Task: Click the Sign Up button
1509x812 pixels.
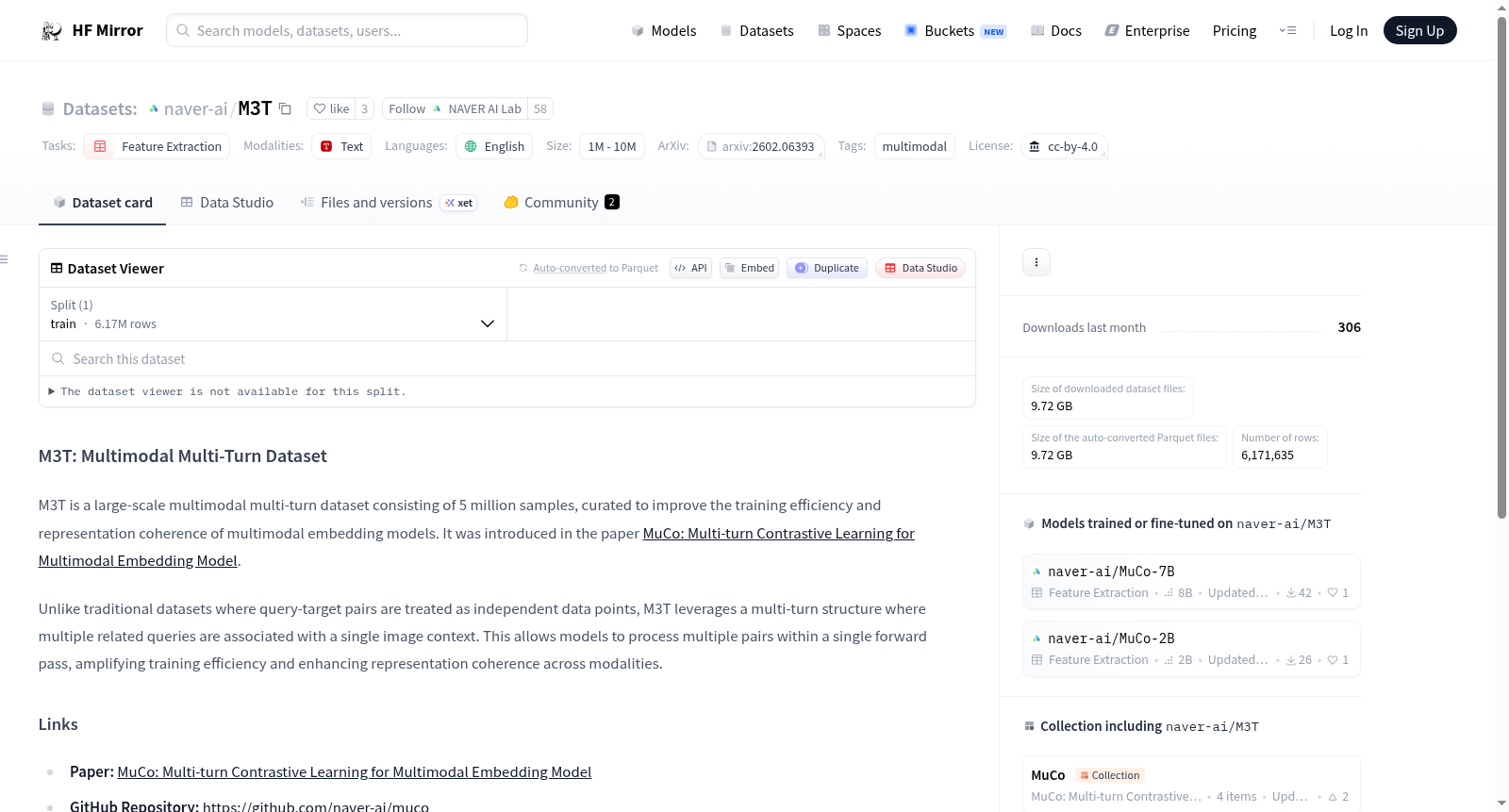Action: pos(1420,30)
